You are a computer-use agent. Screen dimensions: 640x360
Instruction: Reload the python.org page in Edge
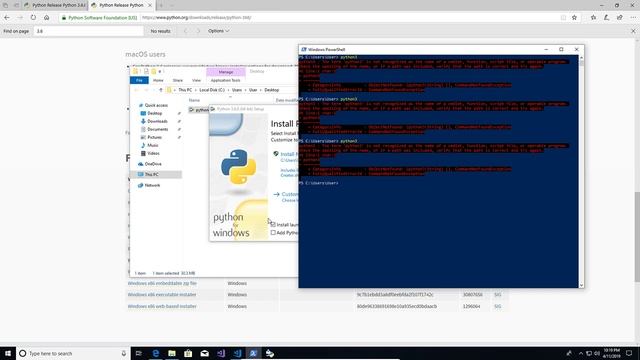tap(33, 18)
